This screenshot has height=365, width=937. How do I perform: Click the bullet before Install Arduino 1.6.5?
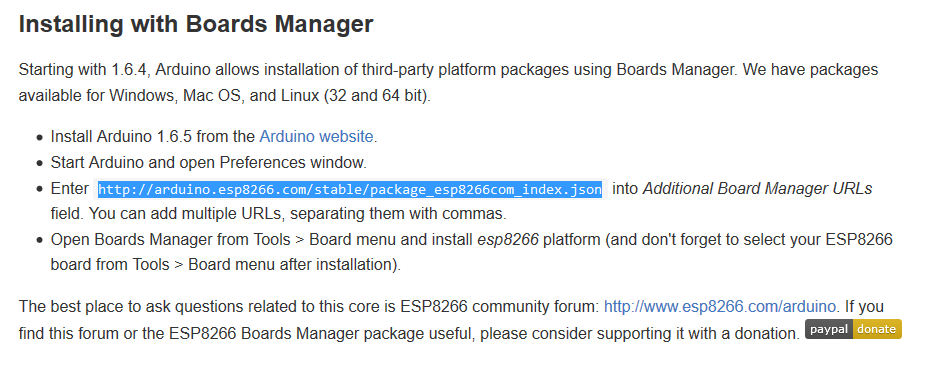[x=39, y=137]
